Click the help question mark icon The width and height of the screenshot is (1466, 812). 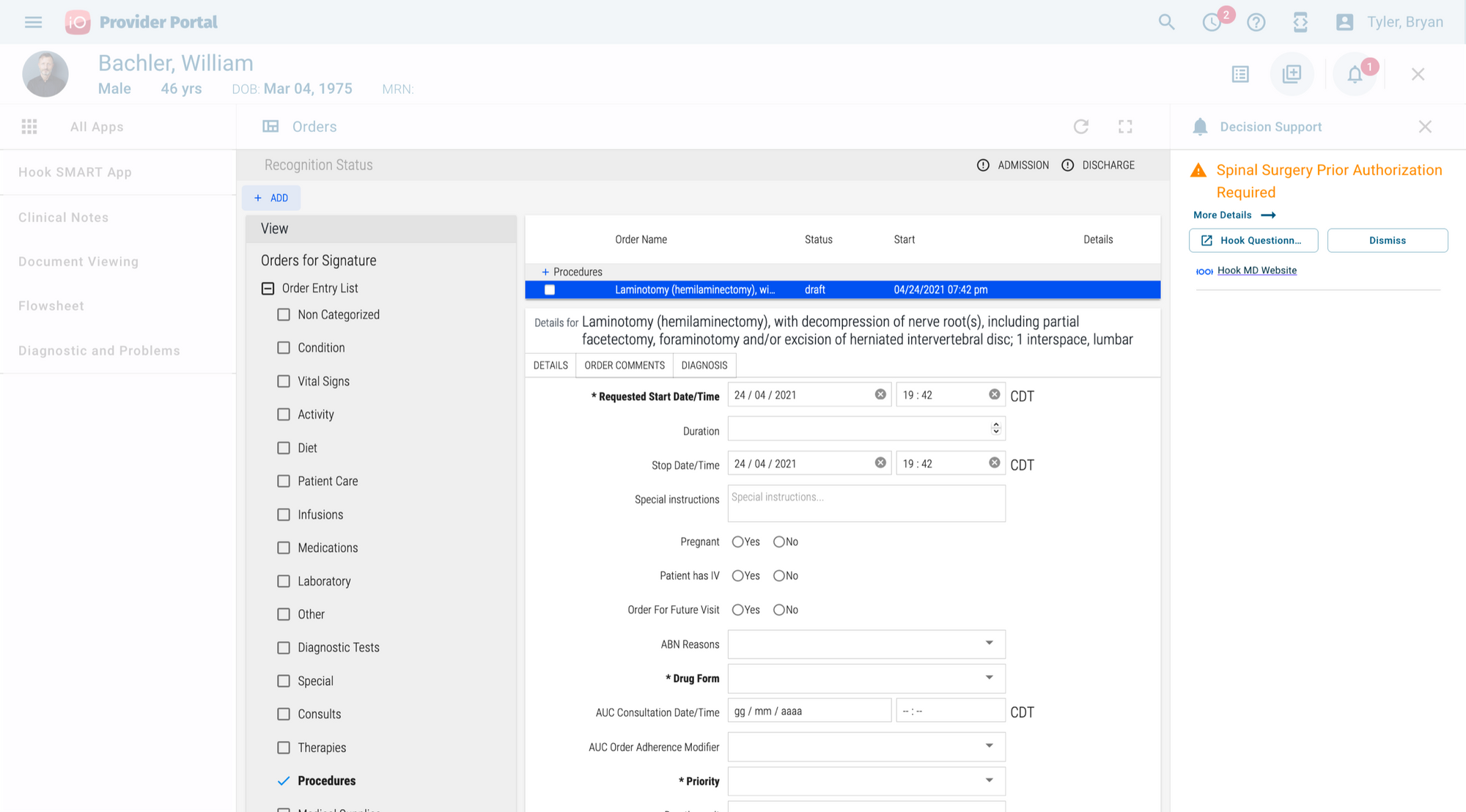[x=1256, y=23]
